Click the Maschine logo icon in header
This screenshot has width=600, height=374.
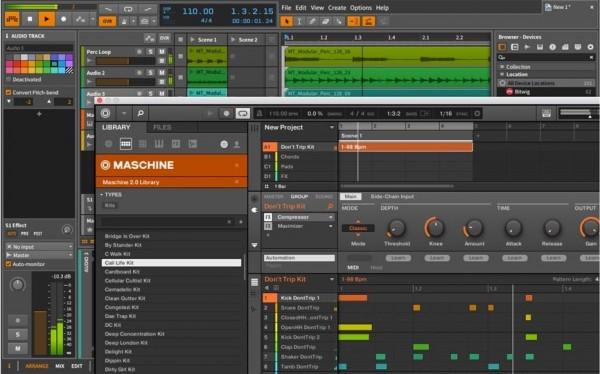pos(106,113)
